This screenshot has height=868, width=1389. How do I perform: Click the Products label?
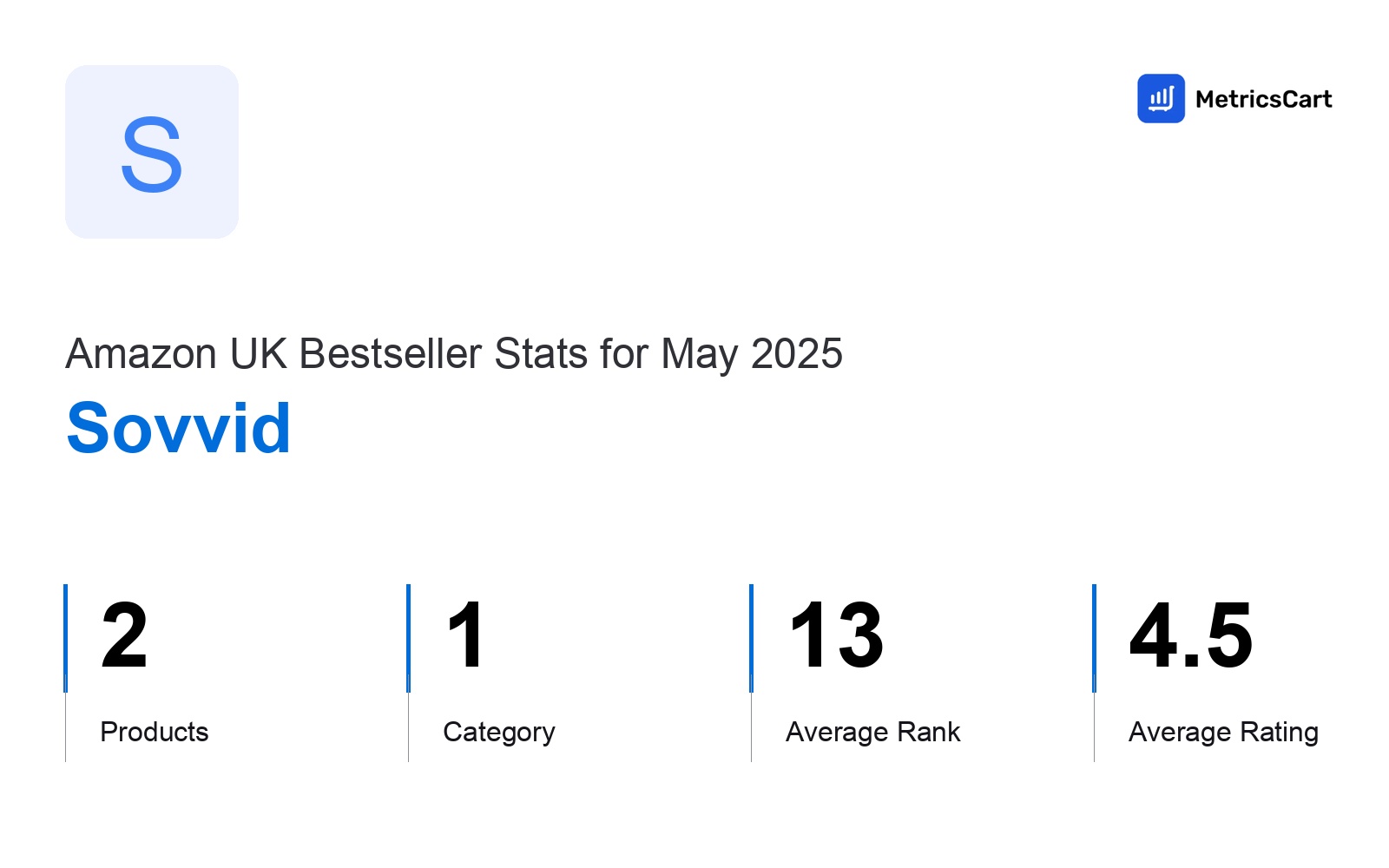coord(155,732)
